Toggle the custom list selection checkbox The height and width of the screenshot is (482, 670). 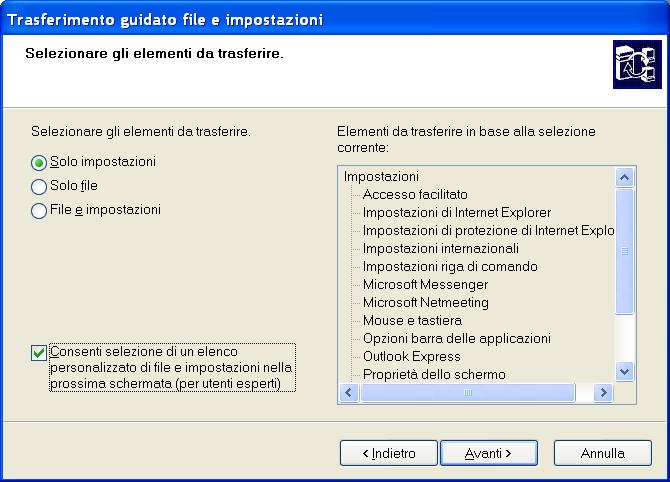tap(40, 351)
